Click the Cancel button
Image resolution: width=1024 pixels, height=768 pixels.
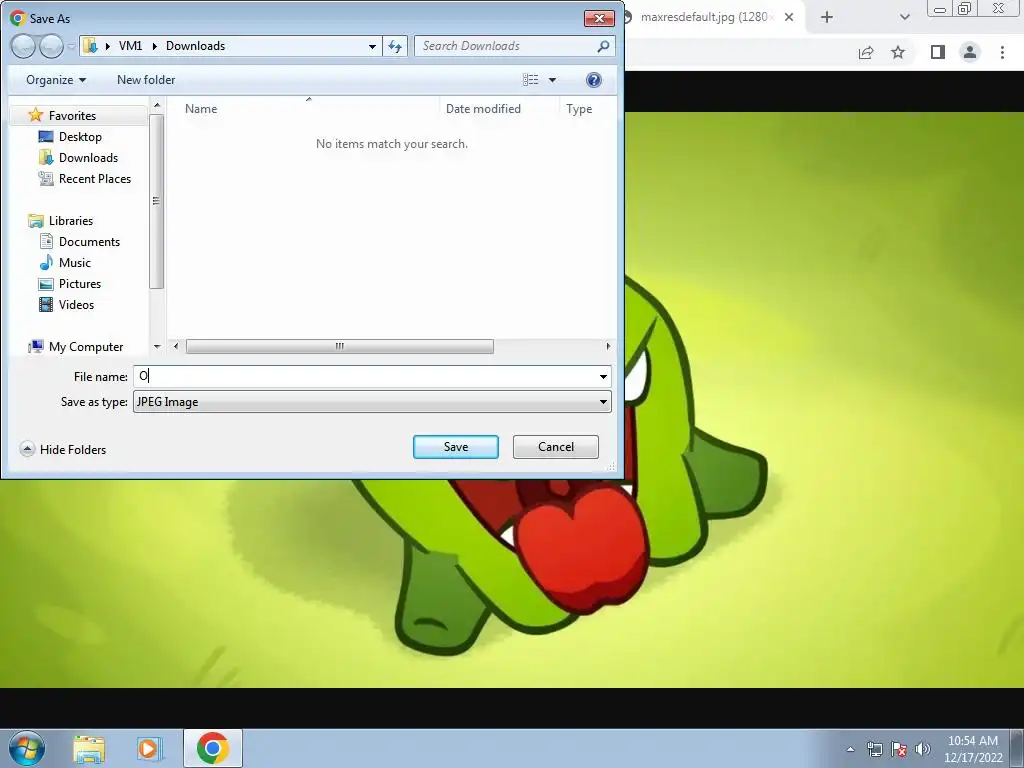[556, 447]
